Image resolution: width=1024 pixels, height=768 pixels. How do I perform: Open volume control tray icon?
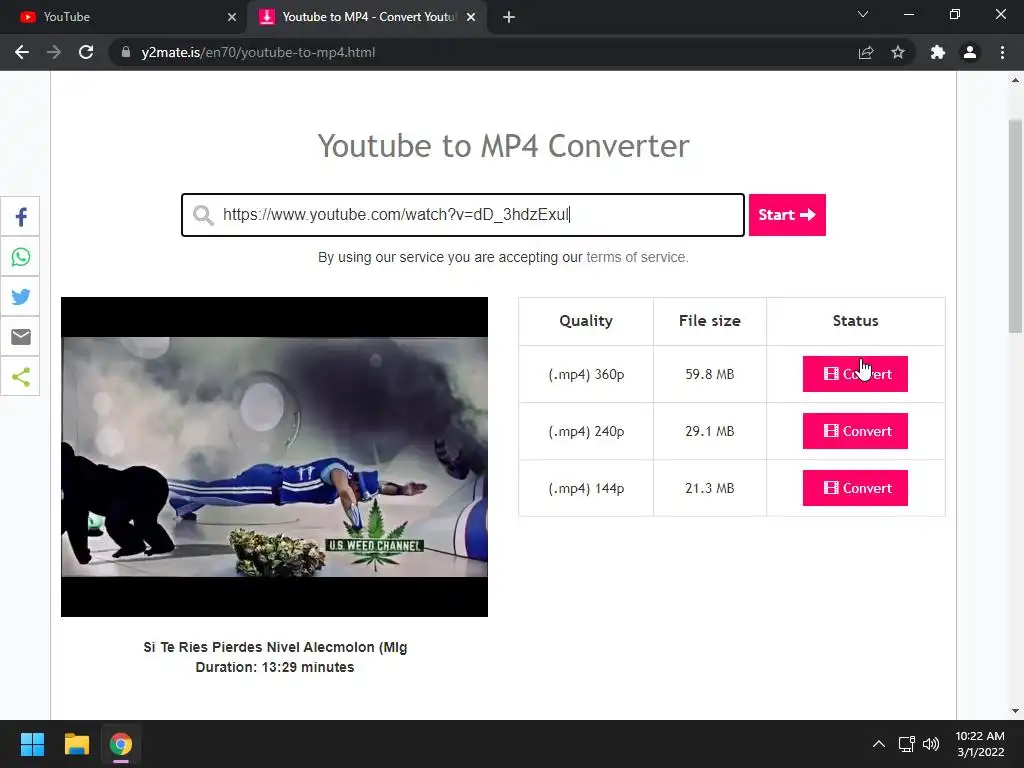[x=931, y=744]
